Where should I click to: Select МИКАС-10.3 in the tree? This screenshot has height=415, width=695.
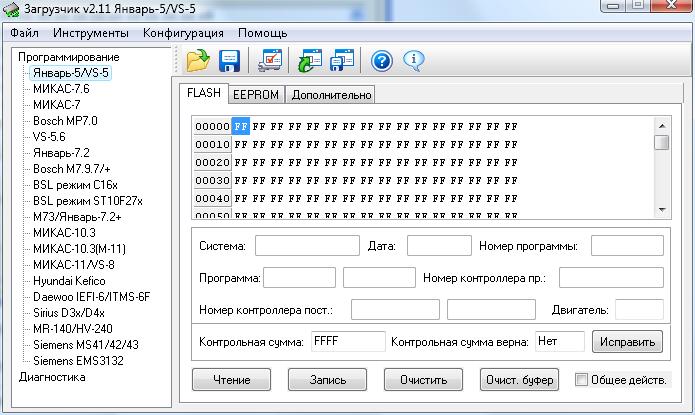click(x=64, y=233)
